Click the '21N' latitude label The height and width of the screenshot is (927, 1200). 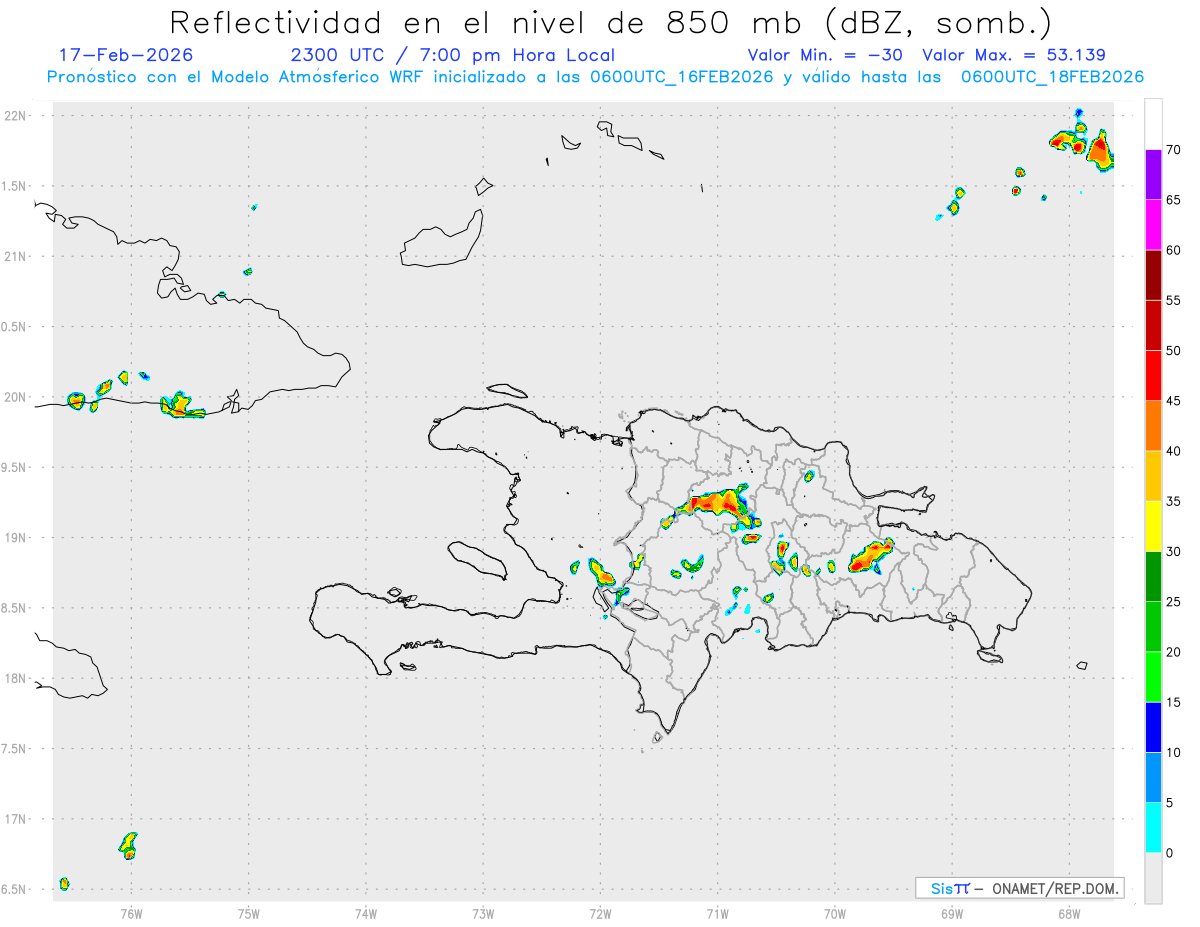(16, 257)
